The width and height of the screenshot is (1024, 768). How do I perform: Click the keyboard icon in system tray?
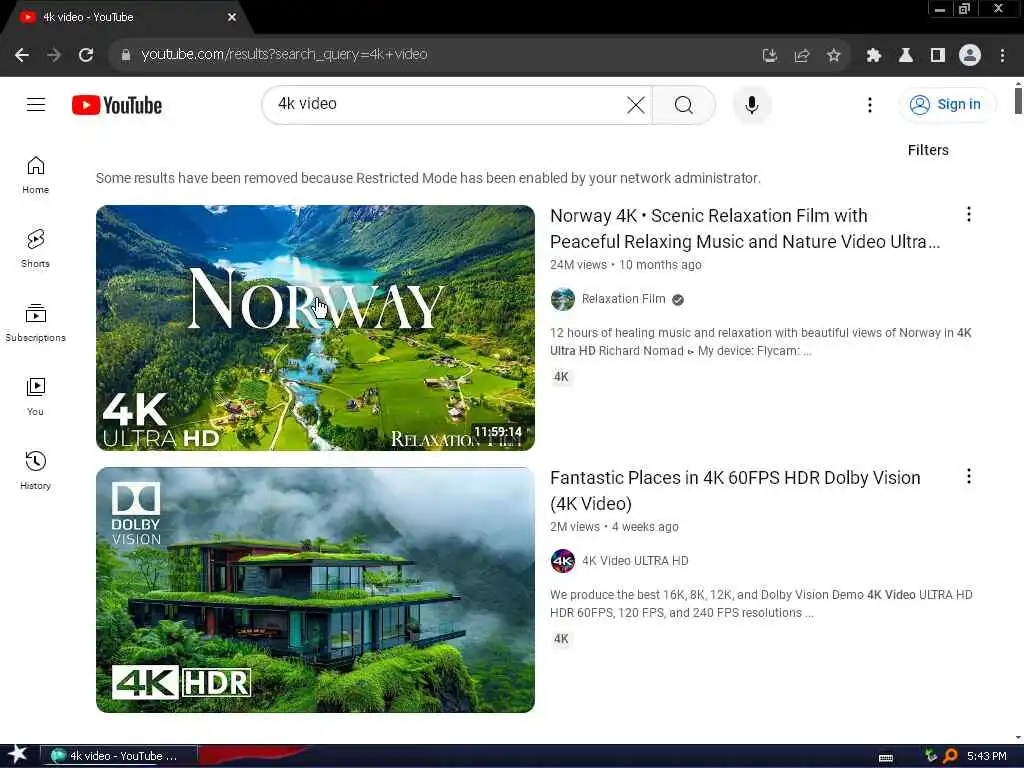coord(886,758)
